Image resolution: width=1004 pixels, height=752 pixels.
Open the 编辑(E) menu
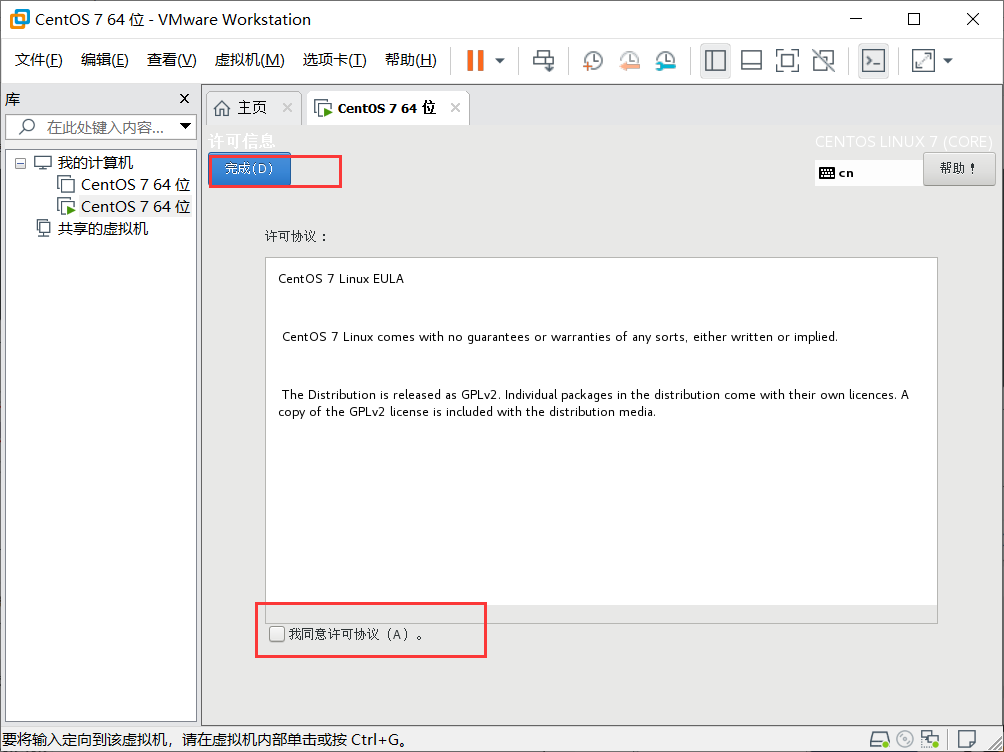(x=104, y=60)
